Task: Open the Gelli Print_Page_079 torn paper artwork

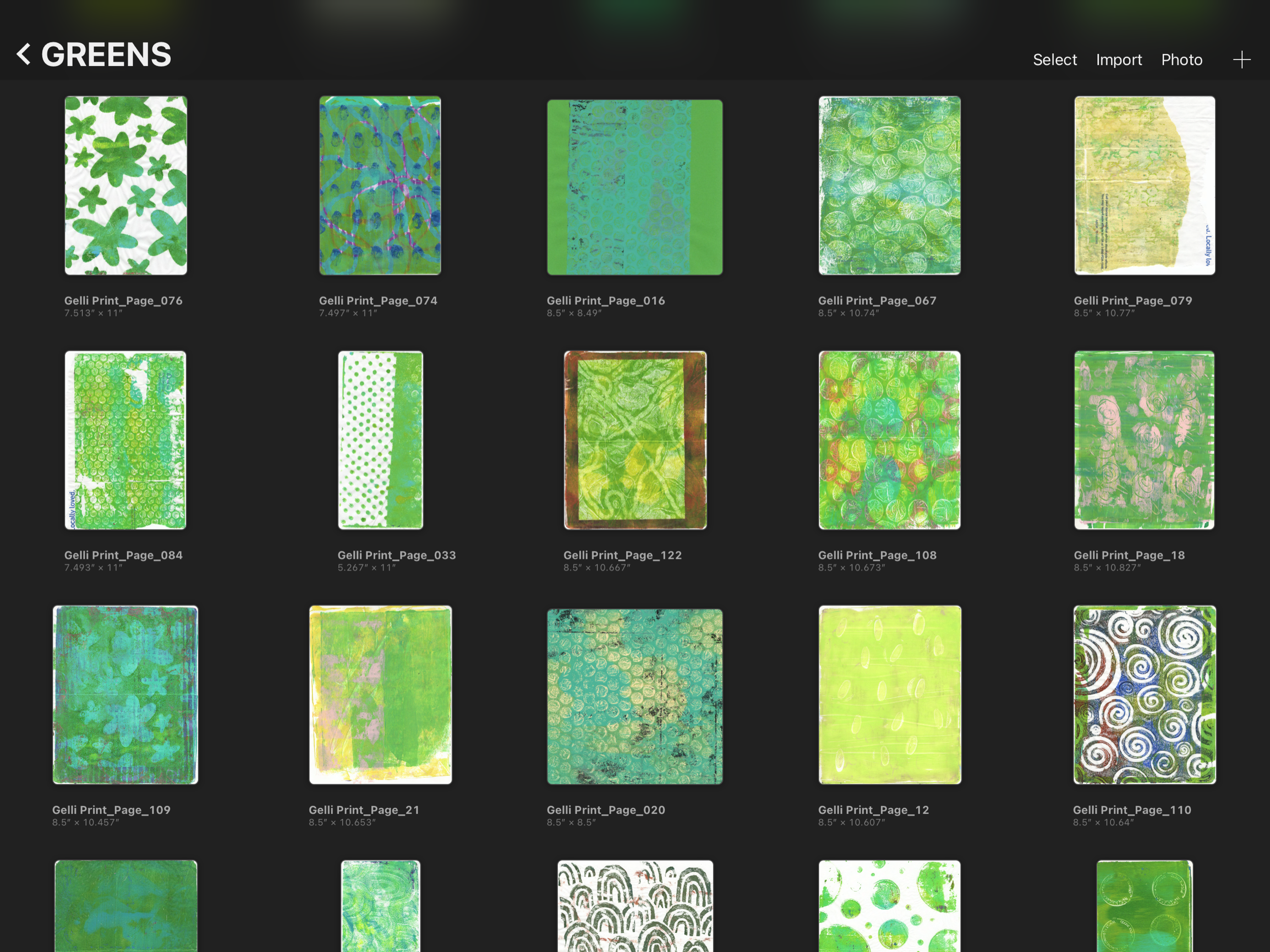Action: click(1144, 185)
